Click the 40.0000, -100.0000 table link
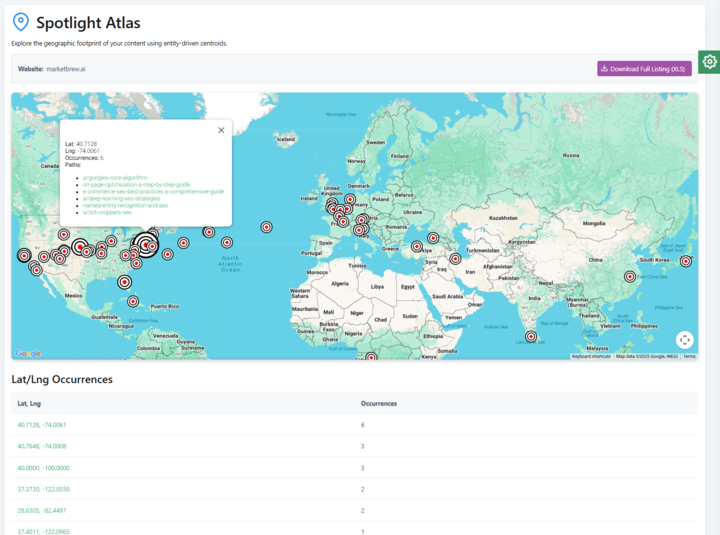This screenshot has height=535, width=720. [44, 468]
